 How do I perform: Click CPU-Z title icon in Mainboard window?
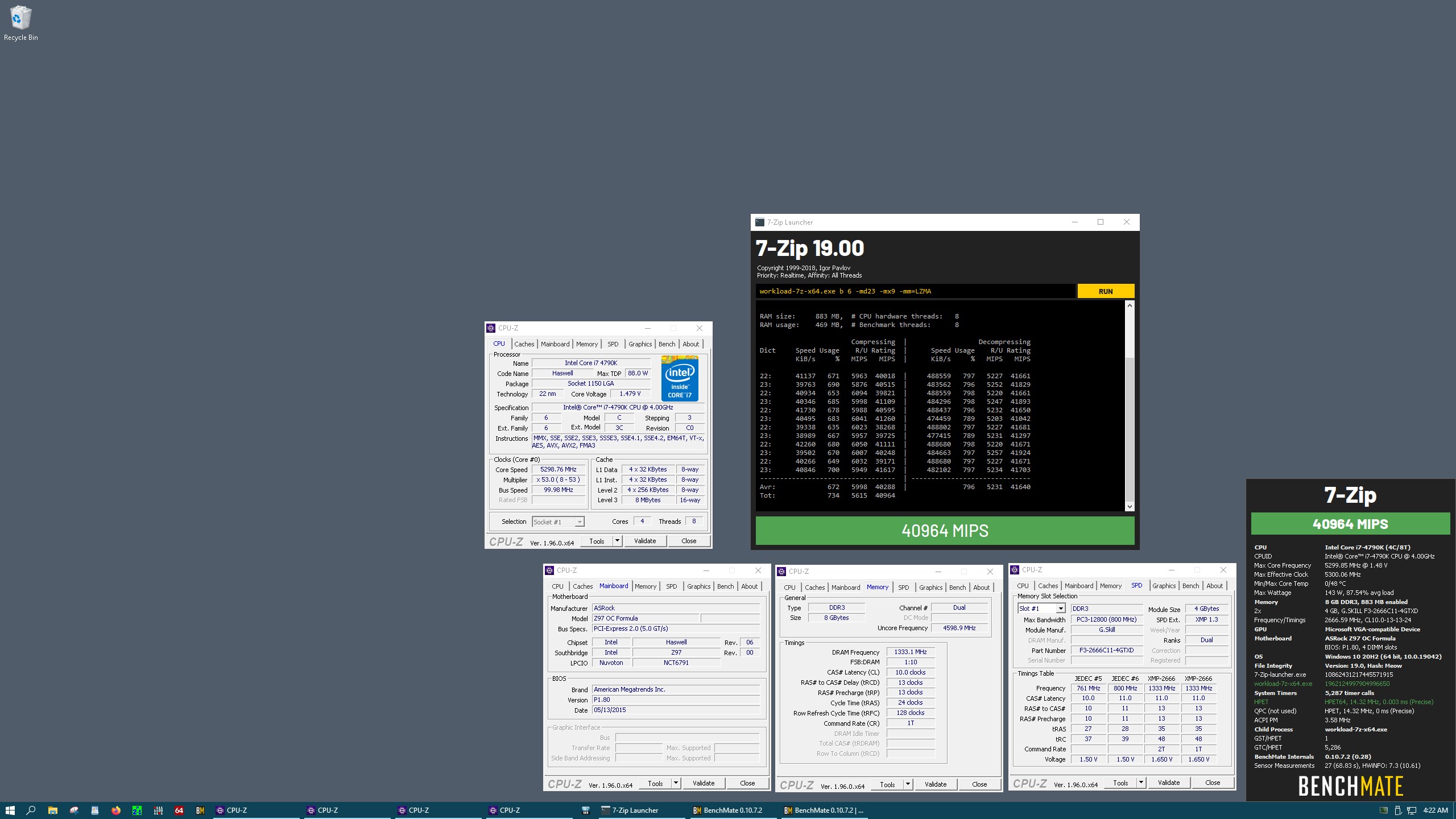549,570
